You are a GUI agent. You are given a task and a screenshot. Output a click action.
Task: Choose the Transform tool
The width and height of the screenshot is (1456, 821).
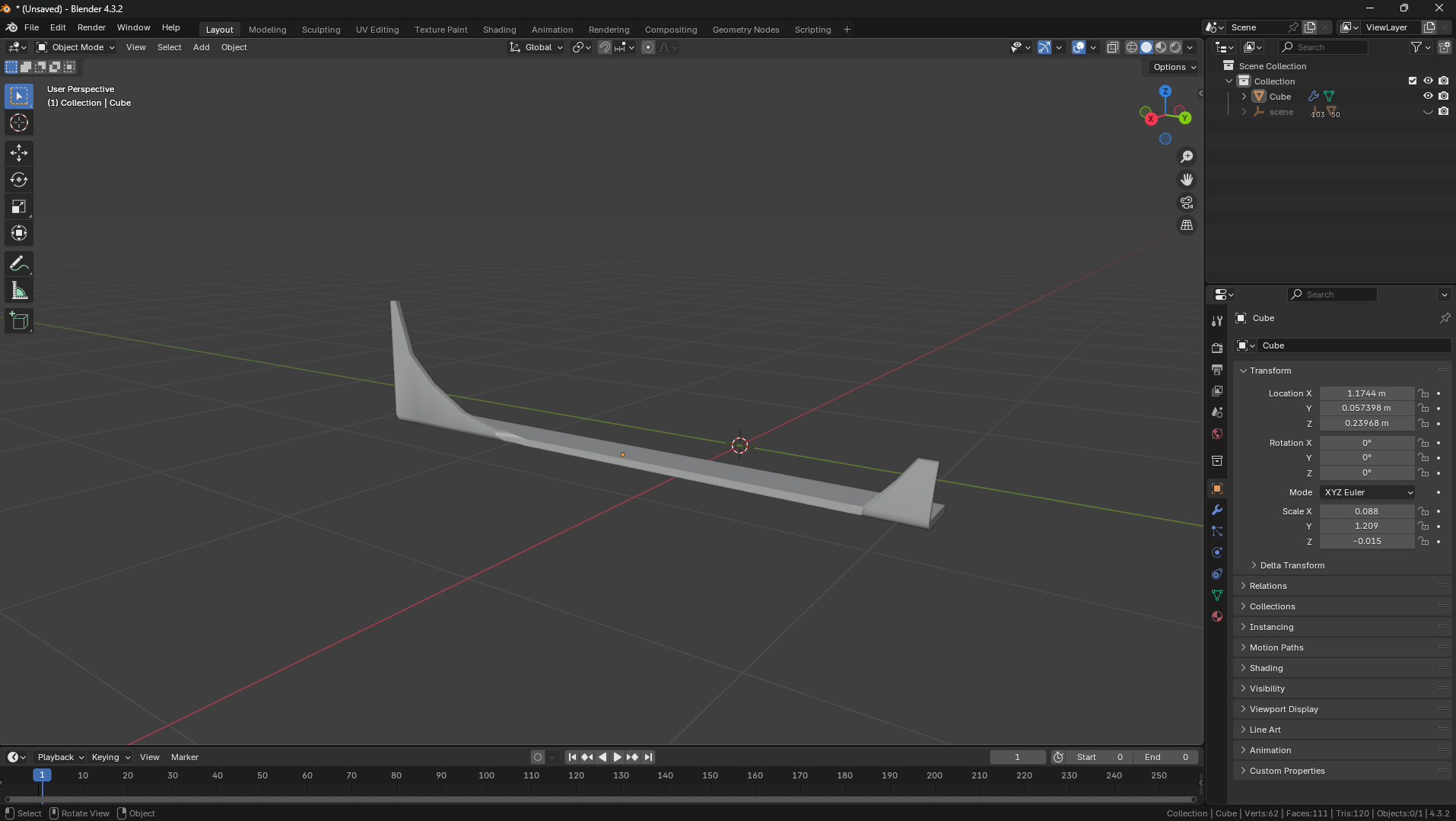[x=19, y=233]
